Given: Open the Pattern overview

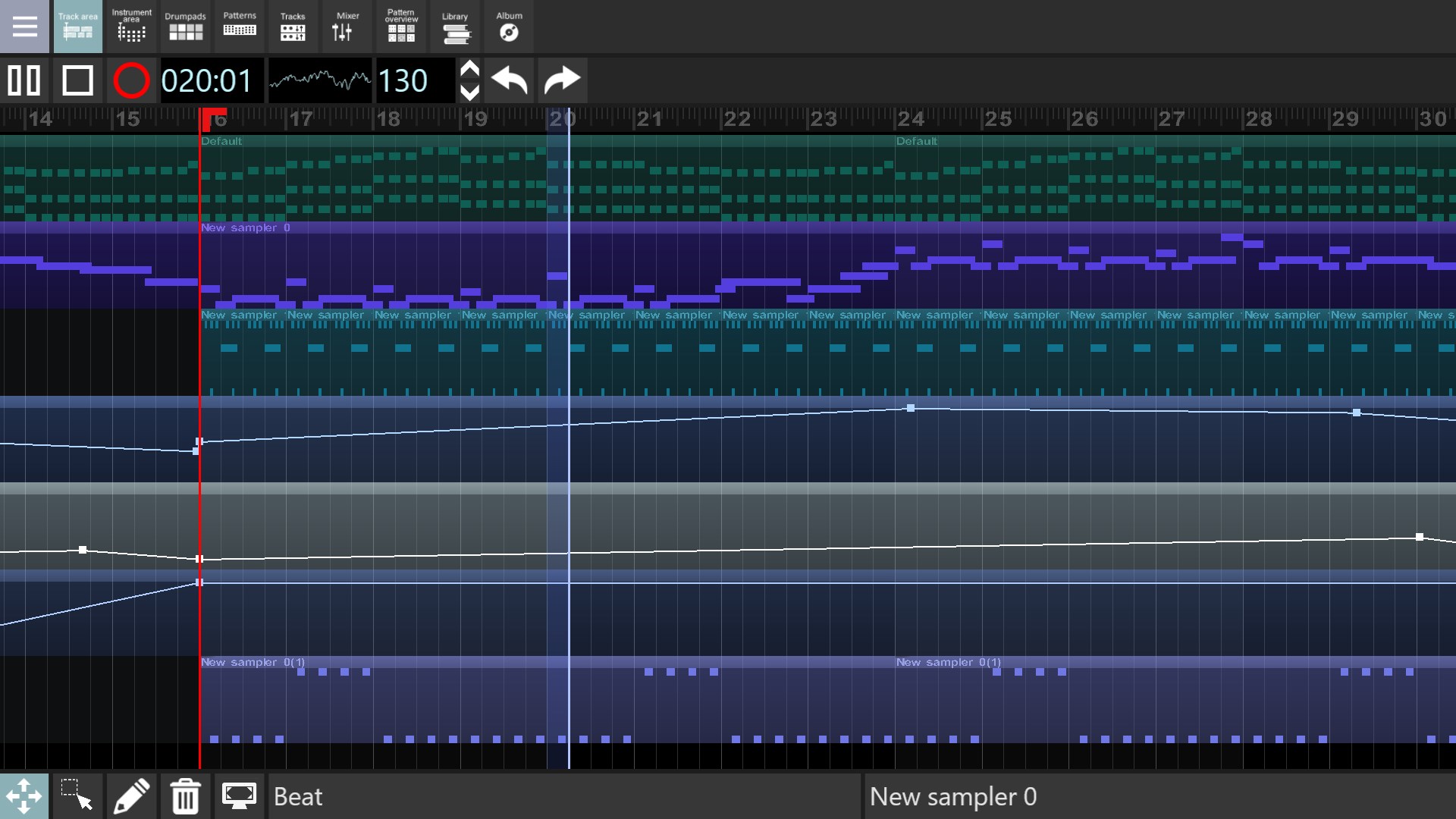Looking at the screenshot, I should pos(400,27).
